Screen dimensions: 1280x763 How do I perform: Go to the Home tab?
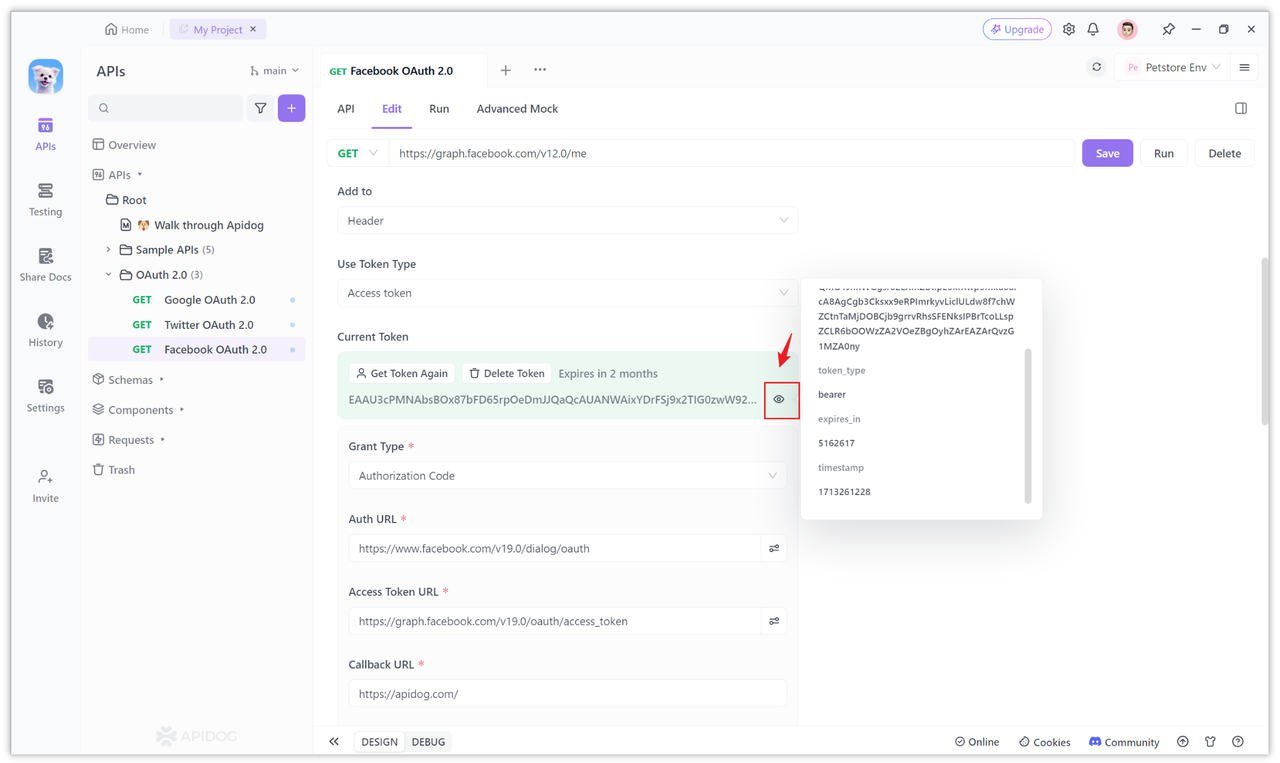tap(127, 29)
